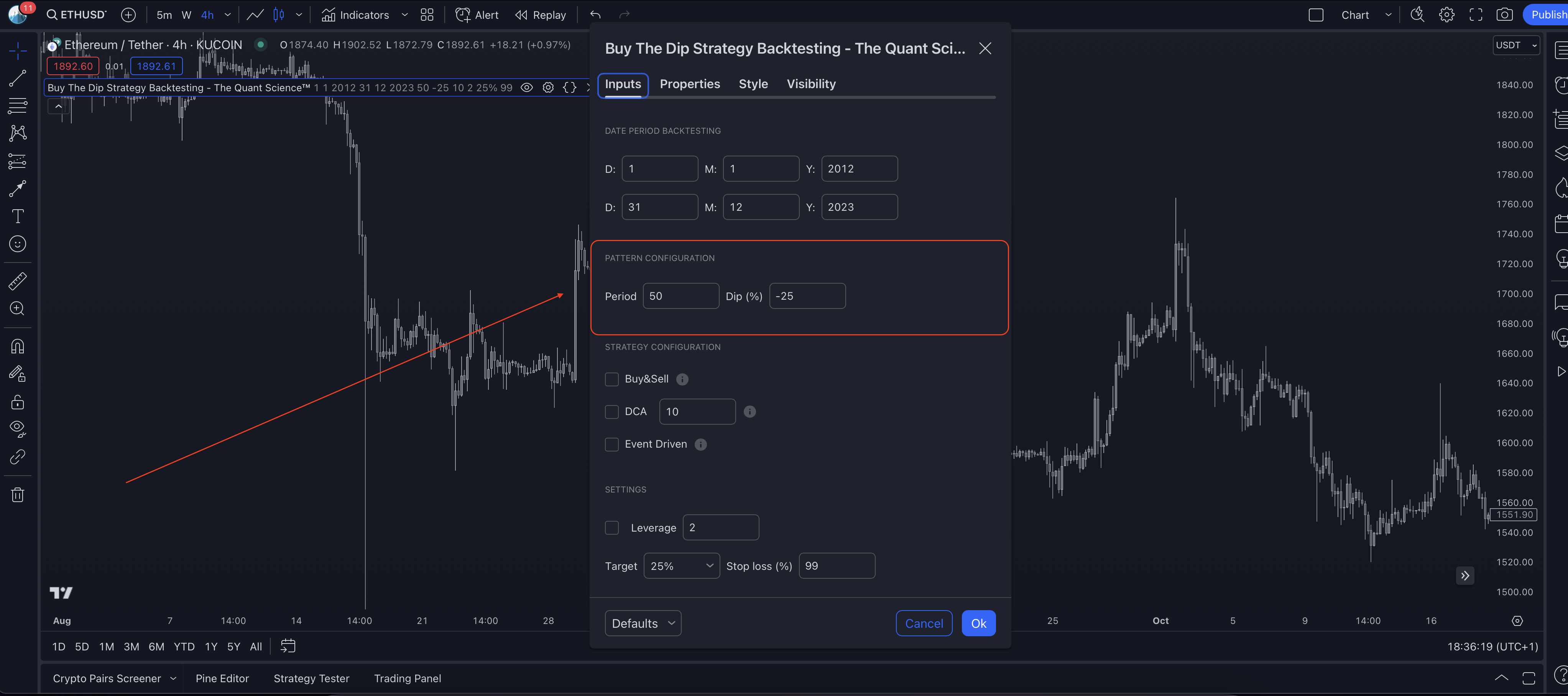
Task: Hide the Buy The Dip strategy via eye icon
Action: pyautogui.click(x=526, y=88)
